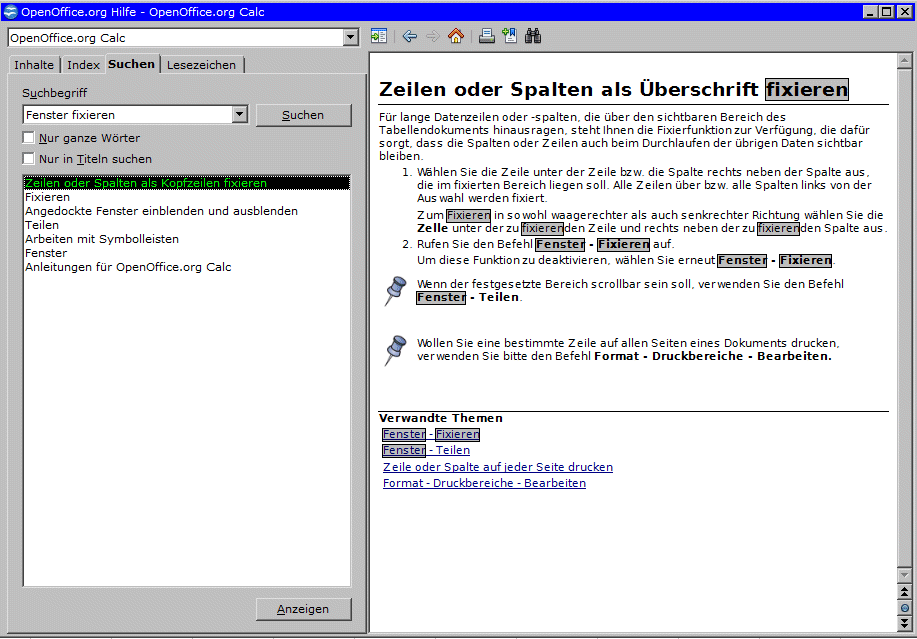This screenshot has width=917, height=639.
Task: Print this help page via printer icon
Action: [x=487, y=36]
